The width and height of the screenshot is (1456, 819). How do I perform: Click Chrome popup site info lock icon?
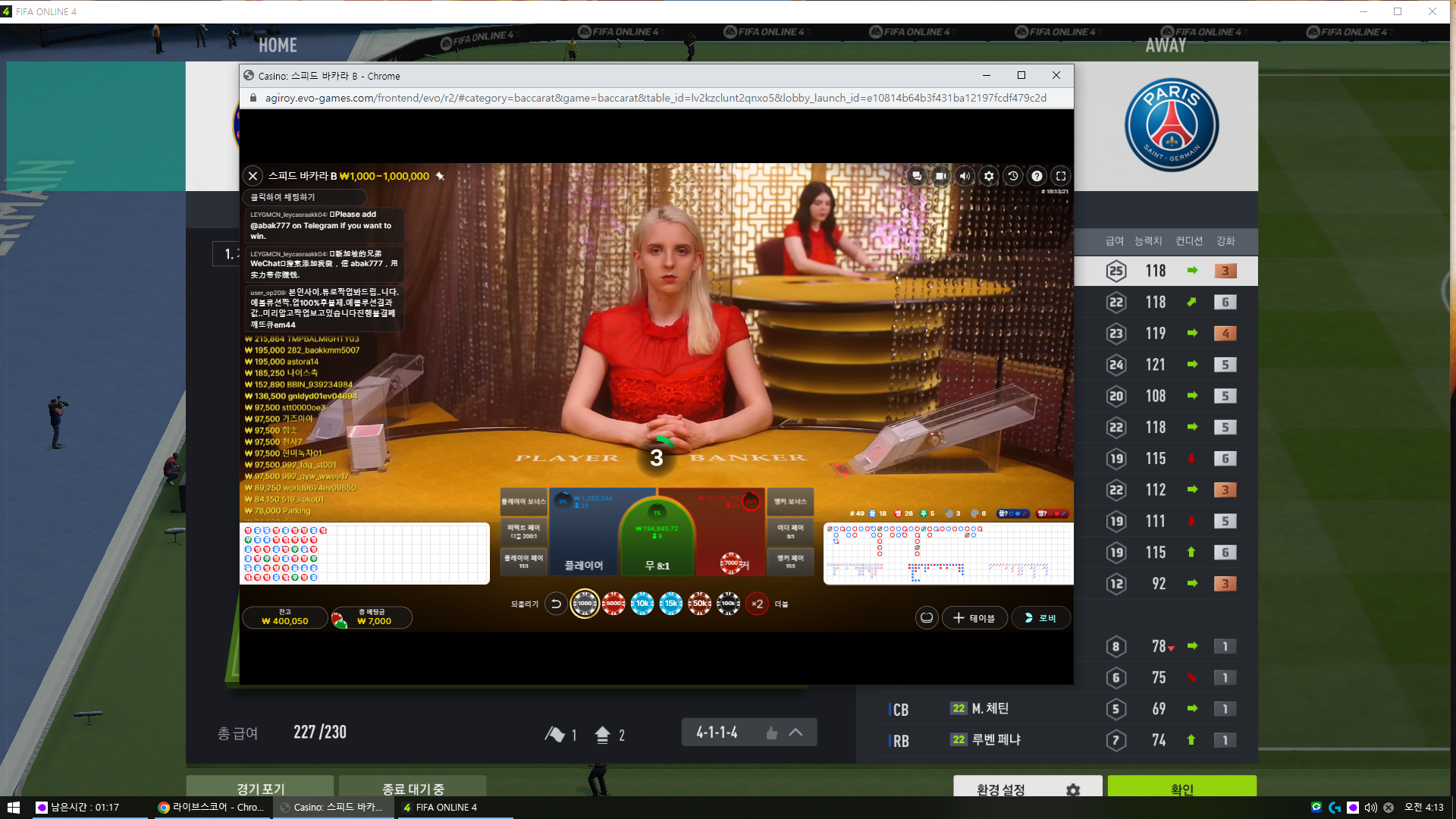[253, 98]
